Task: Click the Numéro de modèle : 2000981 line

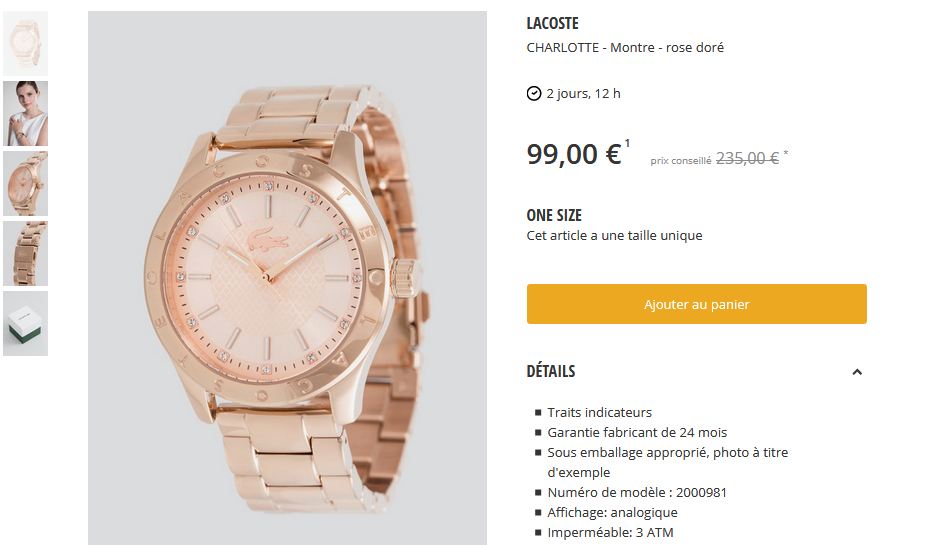Action: click(x=637, y=493)
